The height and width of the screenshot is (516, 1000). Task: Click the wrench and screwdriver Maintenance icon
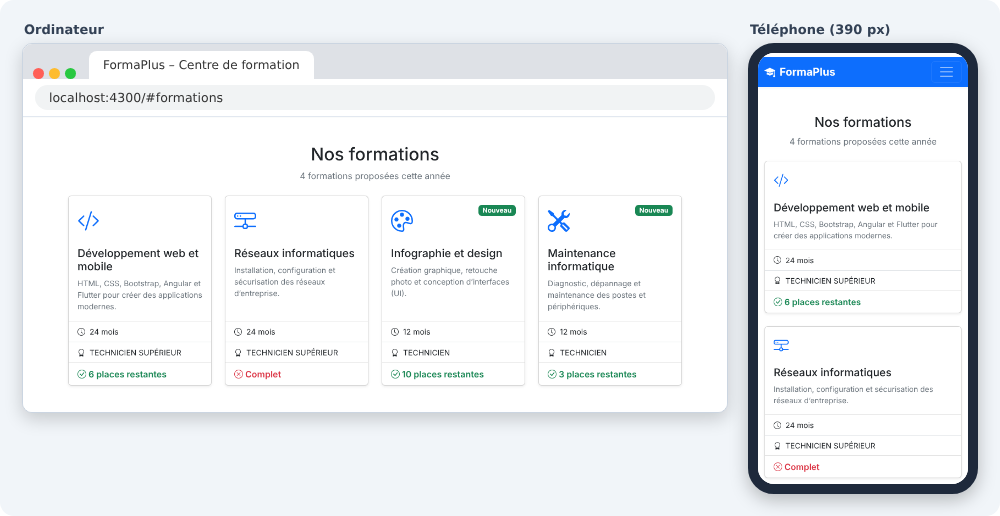[559, 221]
